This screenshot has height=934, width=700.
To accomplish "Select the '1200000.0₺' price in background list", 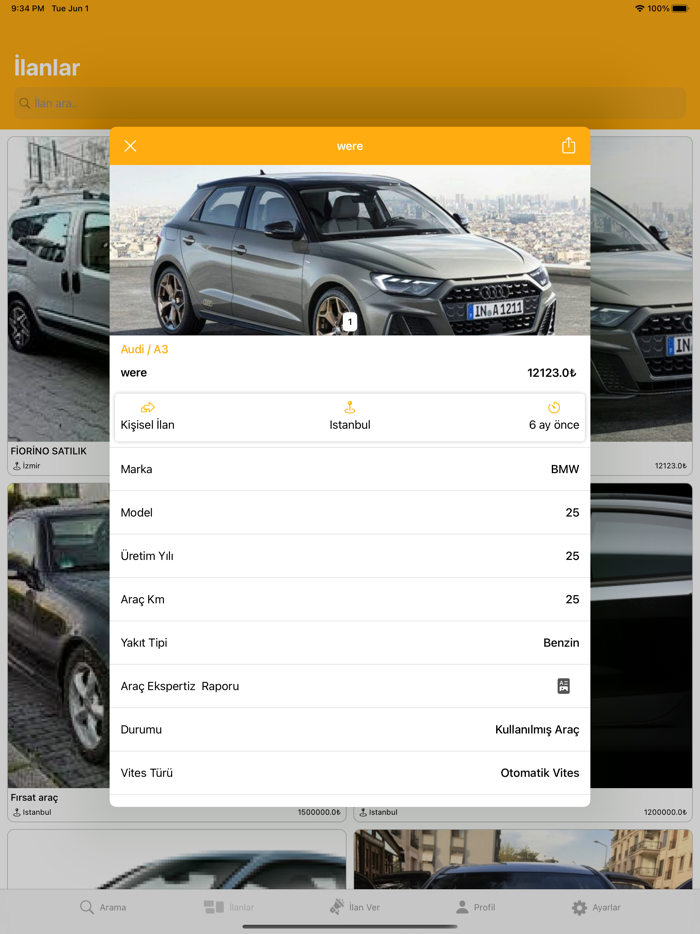I will click(x=665, y=812).
